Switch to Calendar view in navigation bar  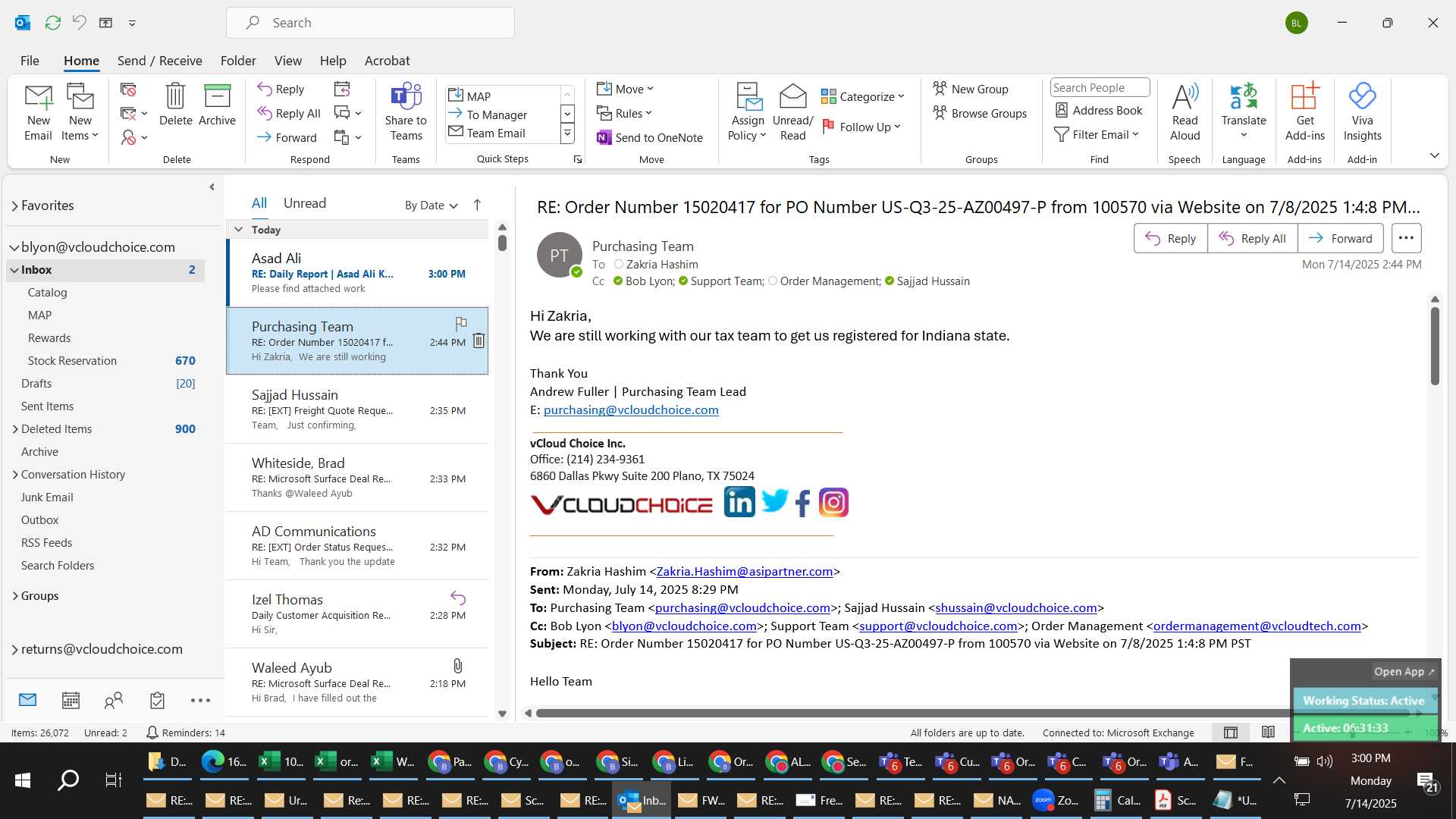click(71, 700)
